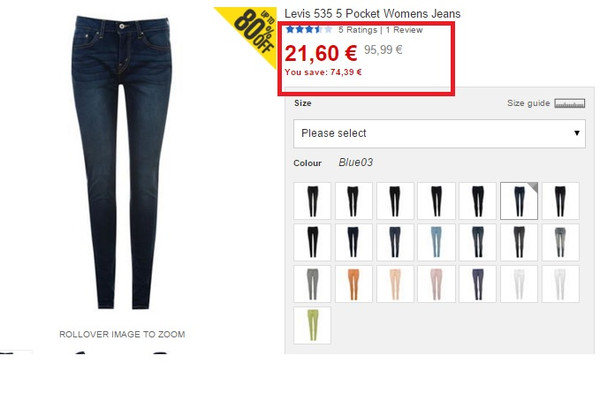Select the orange jeans colour swatch
Image resolution: width=600 pixels, height=401 pixels.
(x=354, y=284)
